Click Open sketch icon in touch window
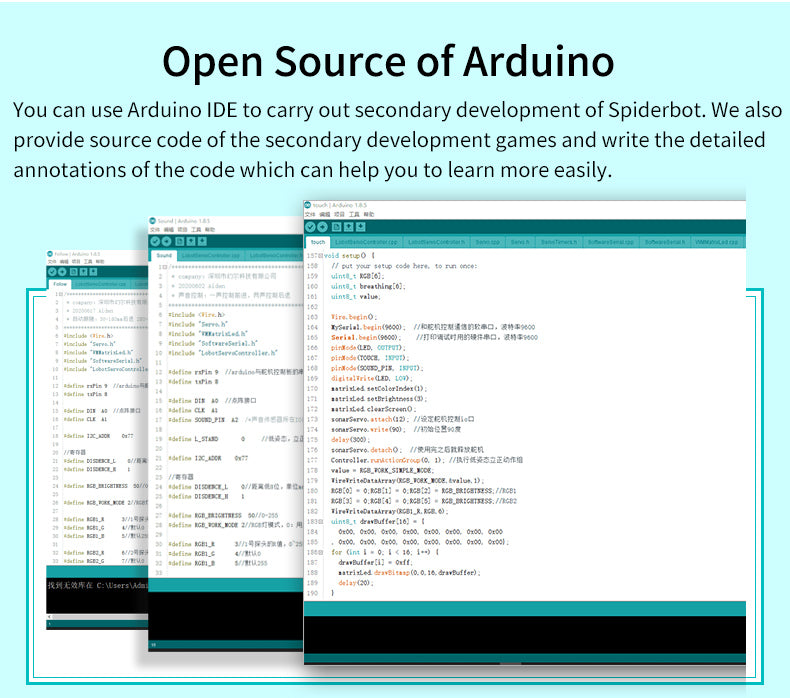790x698 pixels. click(349, 228)
